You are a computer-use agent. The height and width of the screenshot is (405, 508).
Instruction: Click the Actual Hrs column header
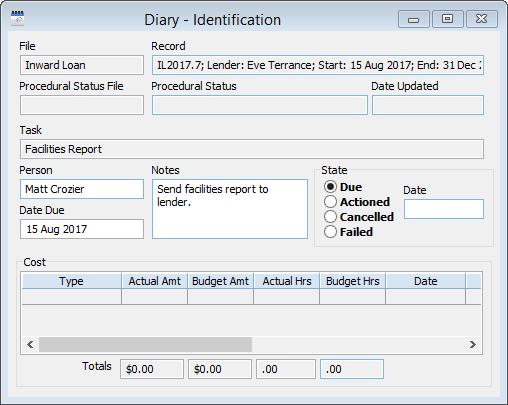coord(287,281)
